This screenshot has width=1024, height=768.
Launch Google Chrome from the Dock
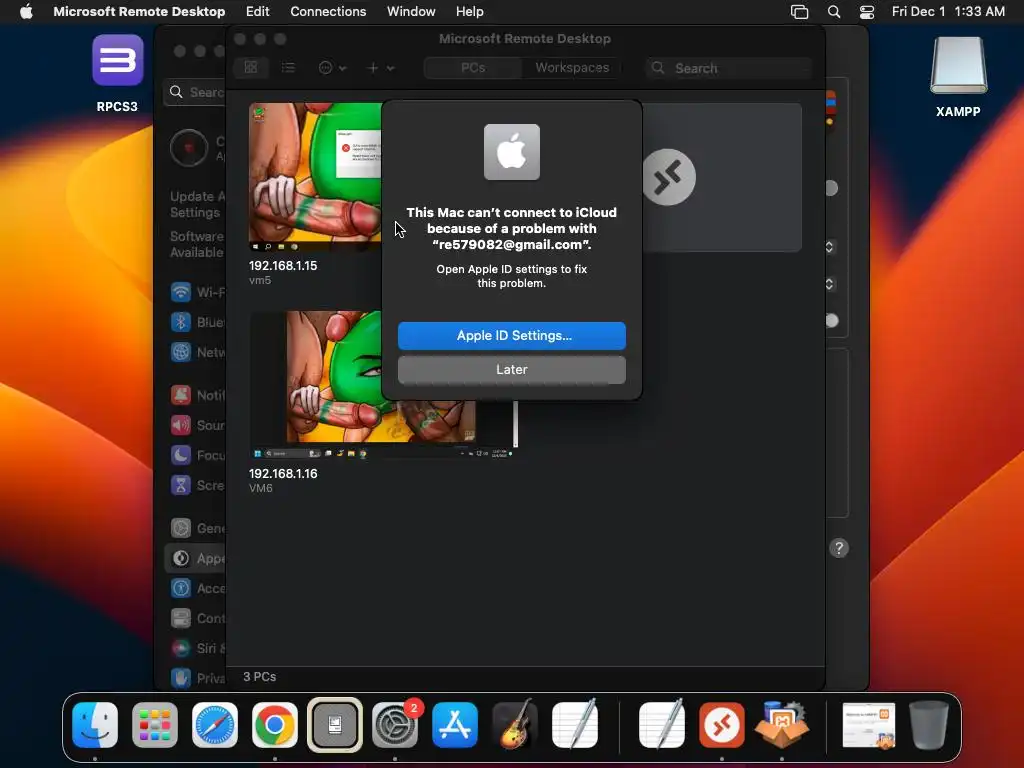275,725
